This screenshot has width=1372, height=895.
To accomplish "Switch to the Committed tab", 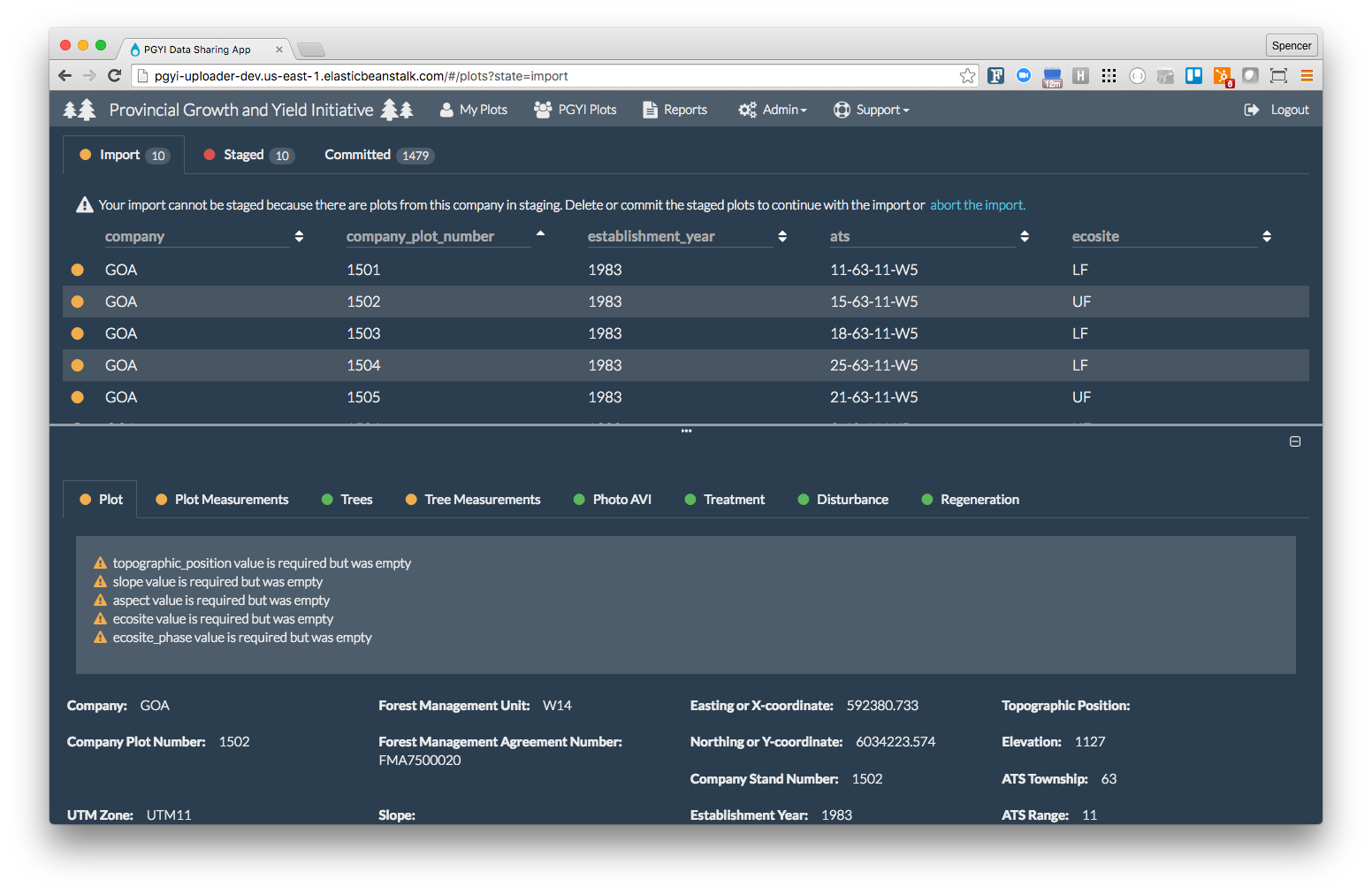I will 379,155.
